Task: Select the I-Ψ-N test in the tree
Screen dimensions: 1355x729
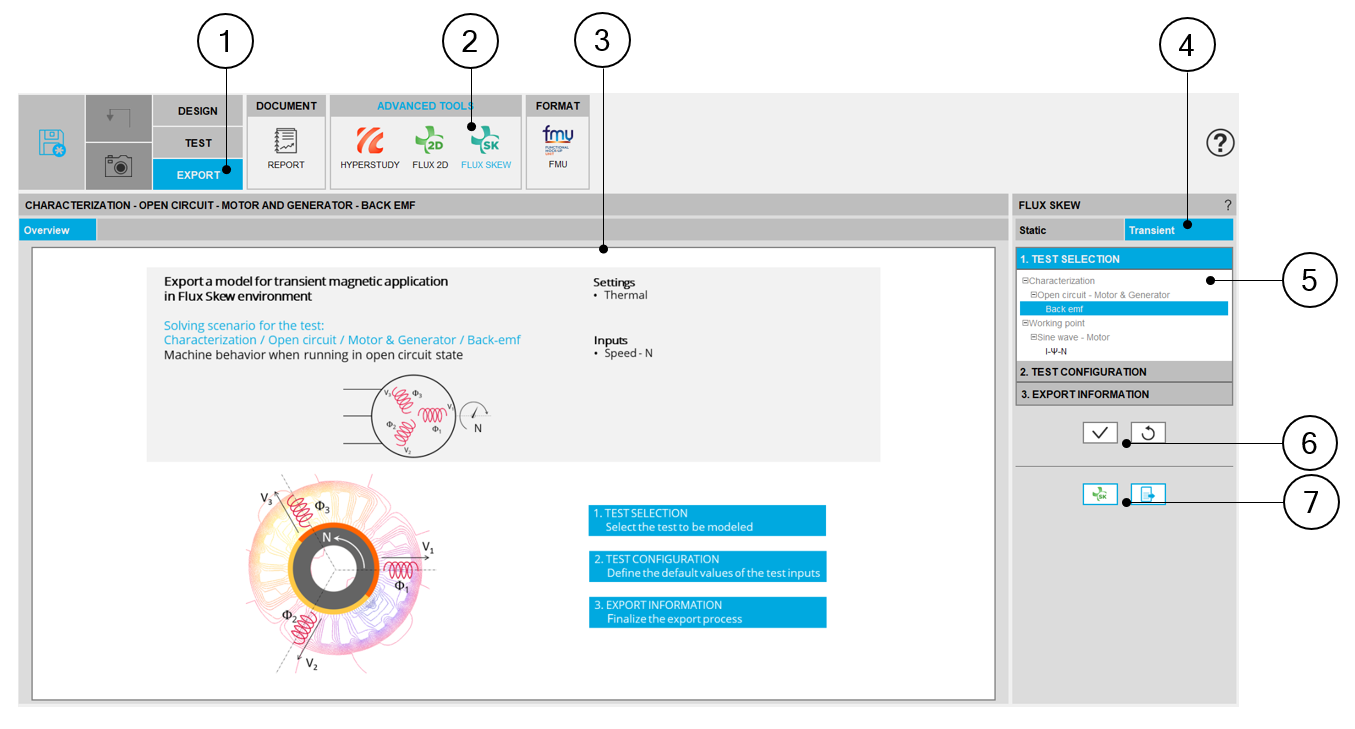Action: tap(1056, 351)
